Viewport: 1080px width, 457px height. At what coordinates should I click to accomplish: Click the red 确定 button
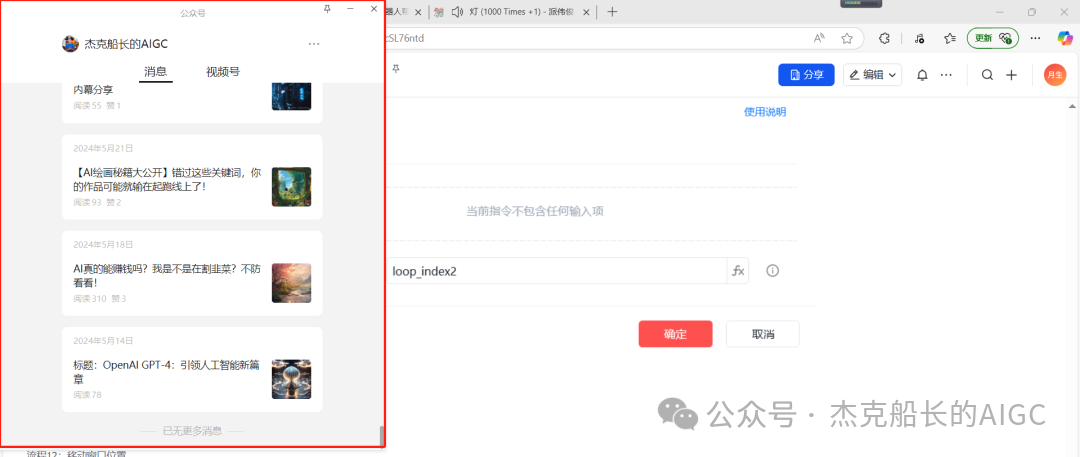click(x=675, y=334)
